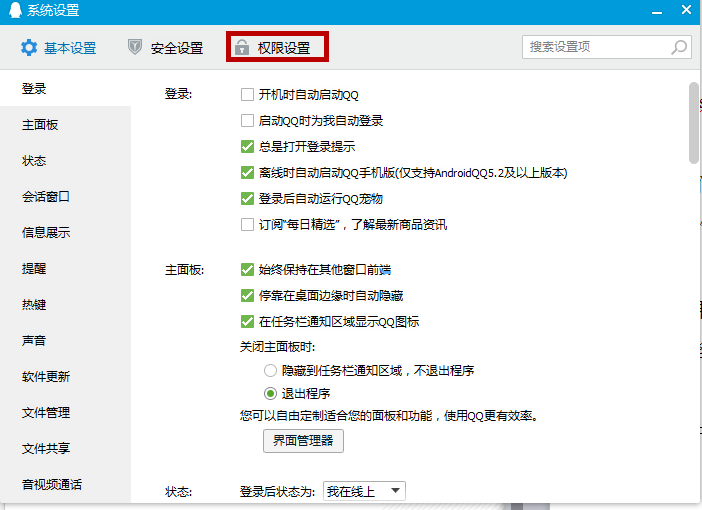Viewport: 702px width, 510px height.
Task: Switch to the 安全设置 tab
Action: click(166, 47)
